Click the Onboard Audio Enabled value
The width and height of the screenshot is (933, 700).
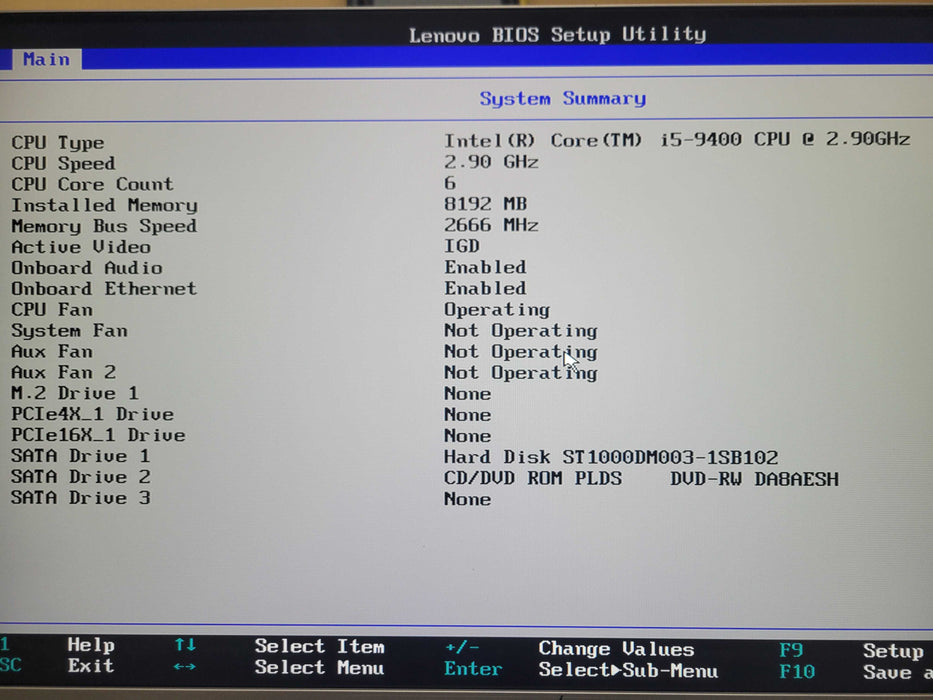click(x=485, y=267)
